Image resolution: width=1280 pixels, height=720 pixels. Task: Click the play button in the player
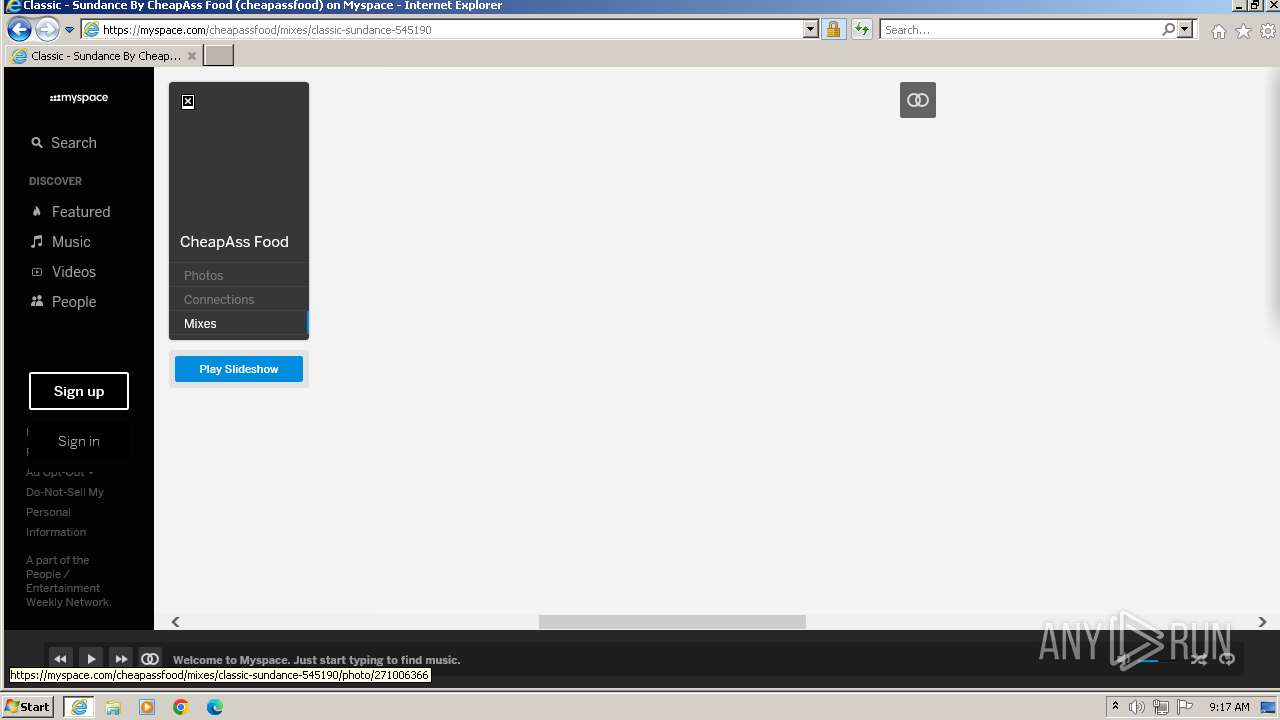[91, 659]
